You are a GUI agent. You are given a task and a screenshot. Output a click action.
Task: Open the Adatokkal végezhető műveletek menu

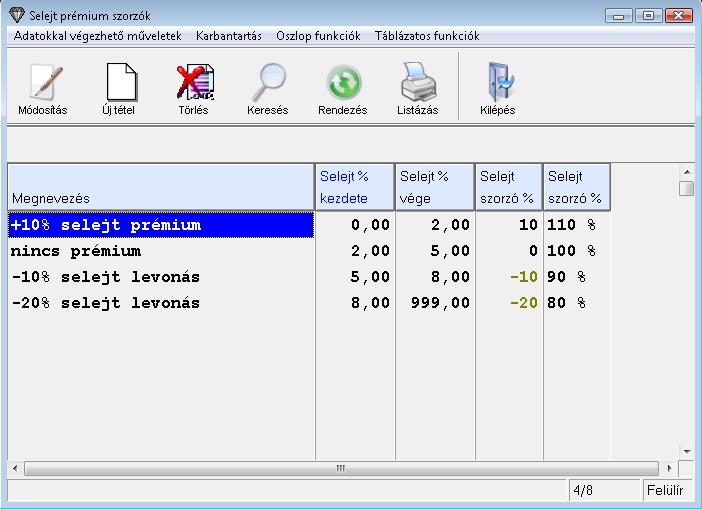pos(97,36)
